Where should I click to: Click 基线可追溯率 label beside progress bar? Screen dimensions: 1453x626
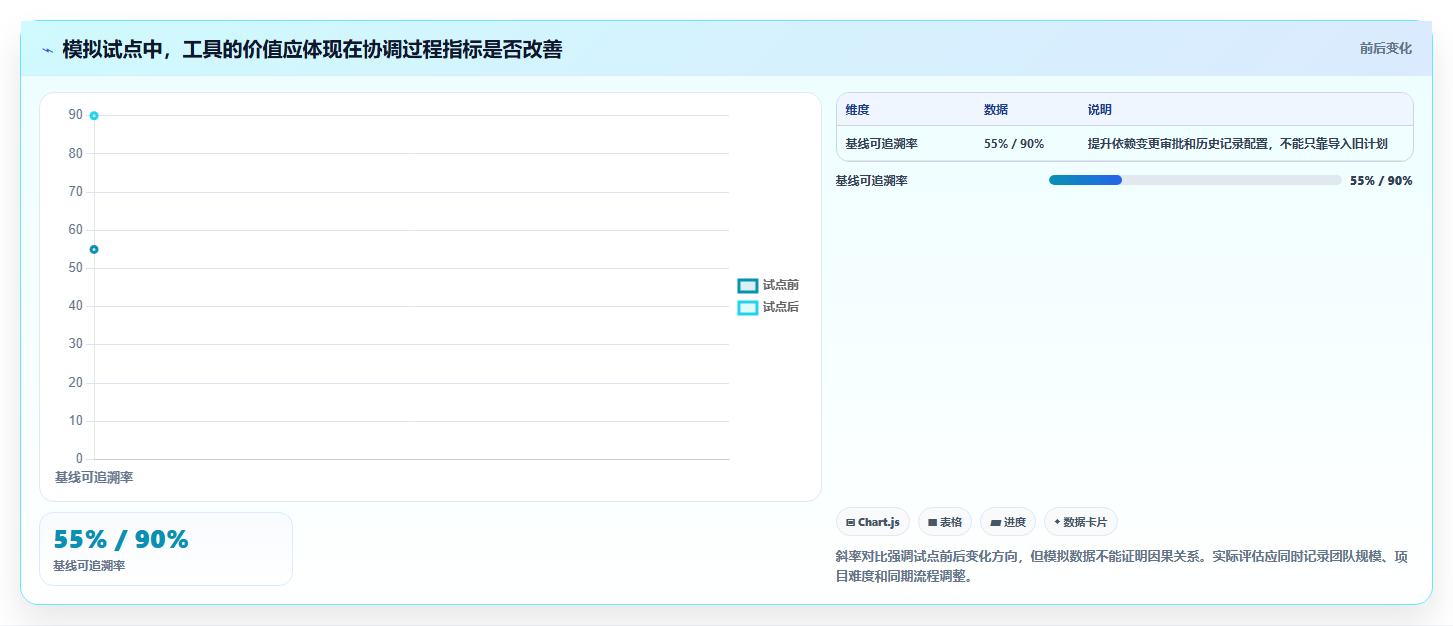tap(872, 181)
